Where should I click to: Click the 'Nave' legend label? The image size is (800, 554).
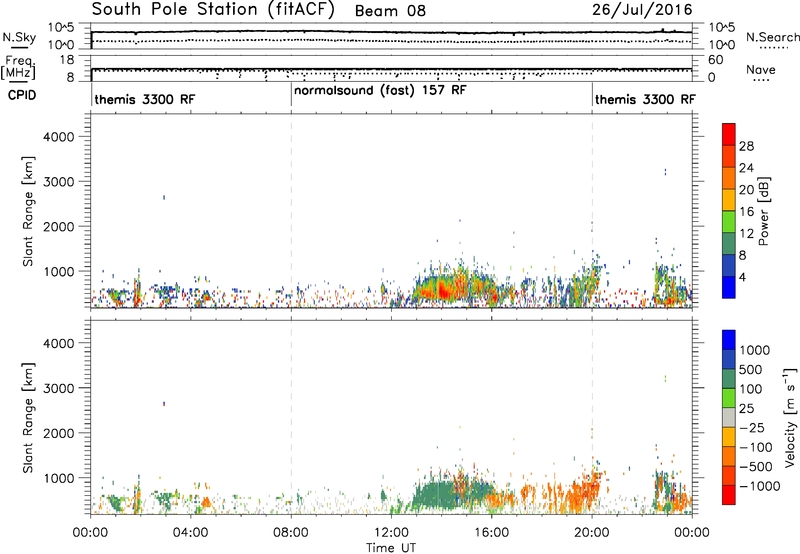761,70
